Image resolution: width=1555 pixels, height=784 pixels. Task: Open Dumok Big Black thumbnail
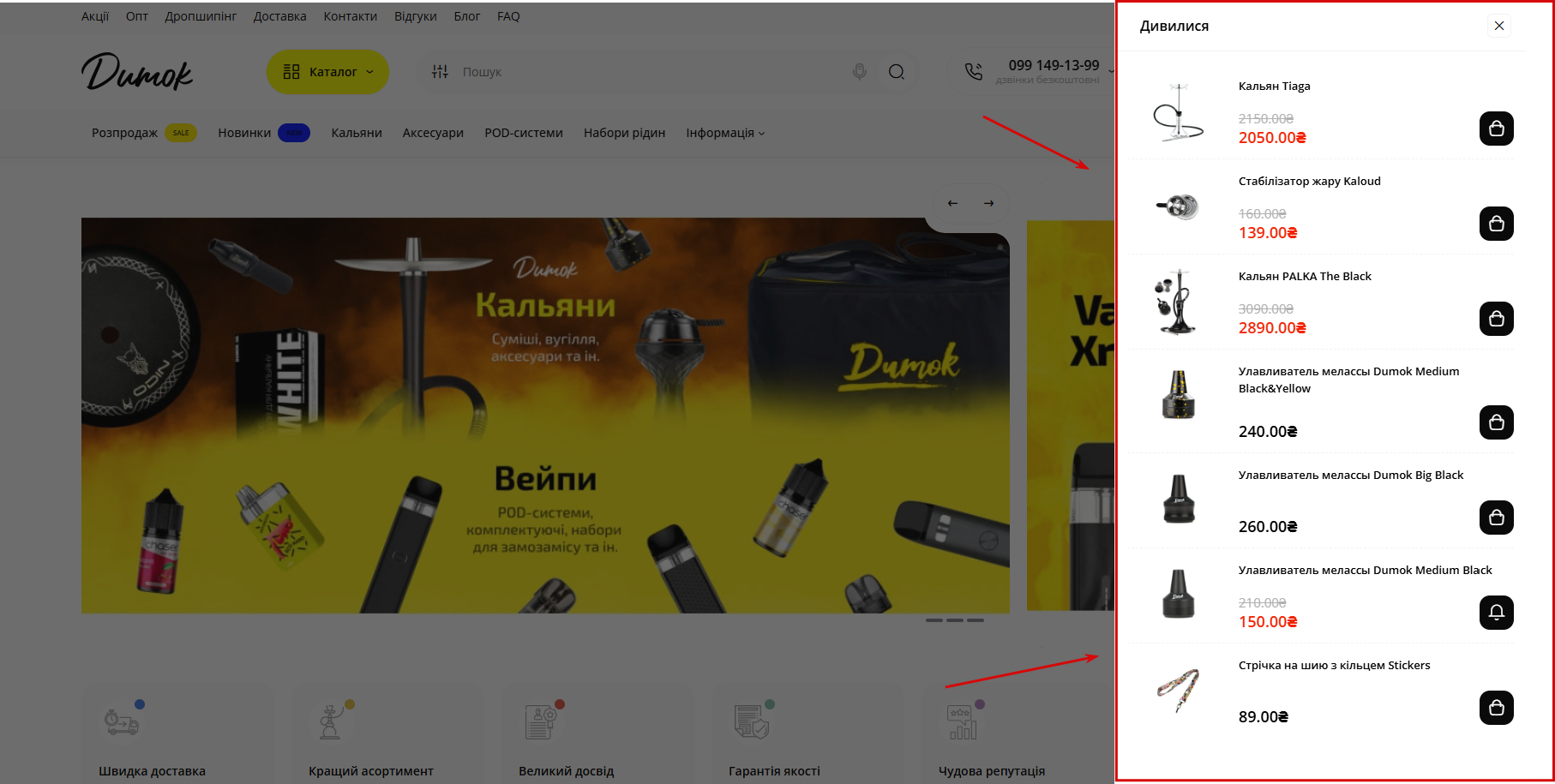pos(1179,499)
